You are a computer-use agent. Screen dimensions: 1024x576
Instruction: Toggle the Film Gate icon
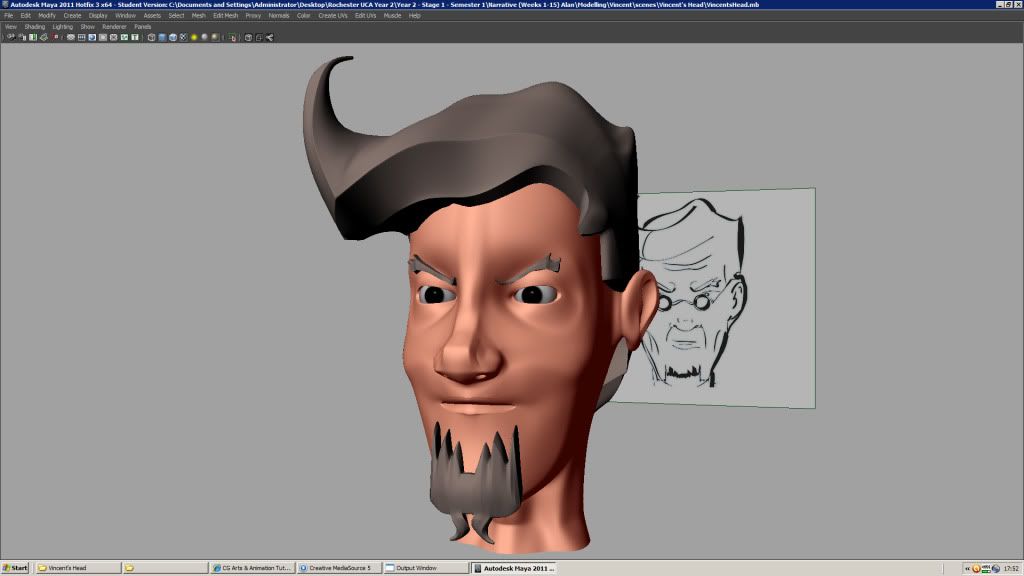point(82,37)
